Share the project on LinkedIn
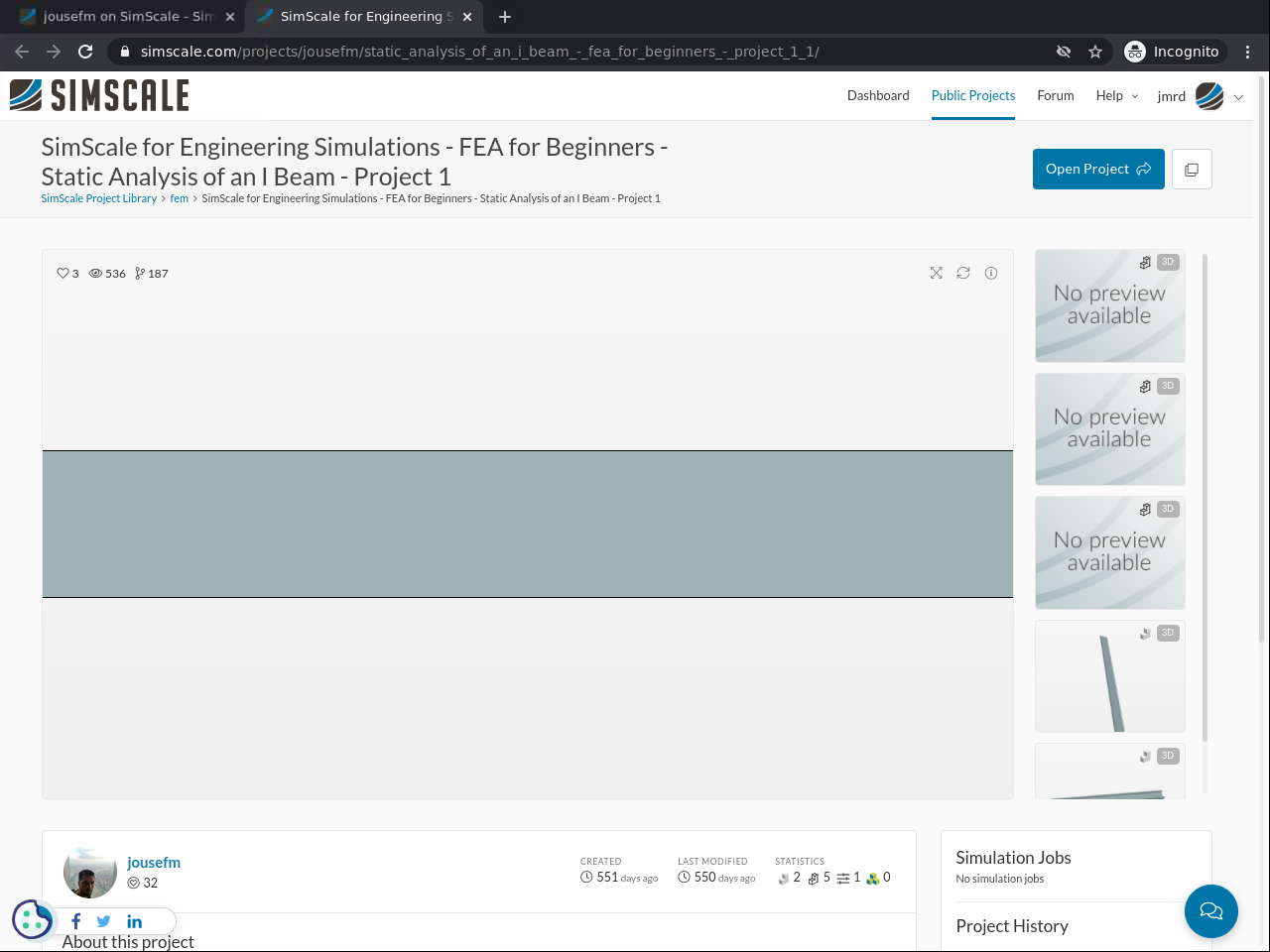 click(135, 921)
